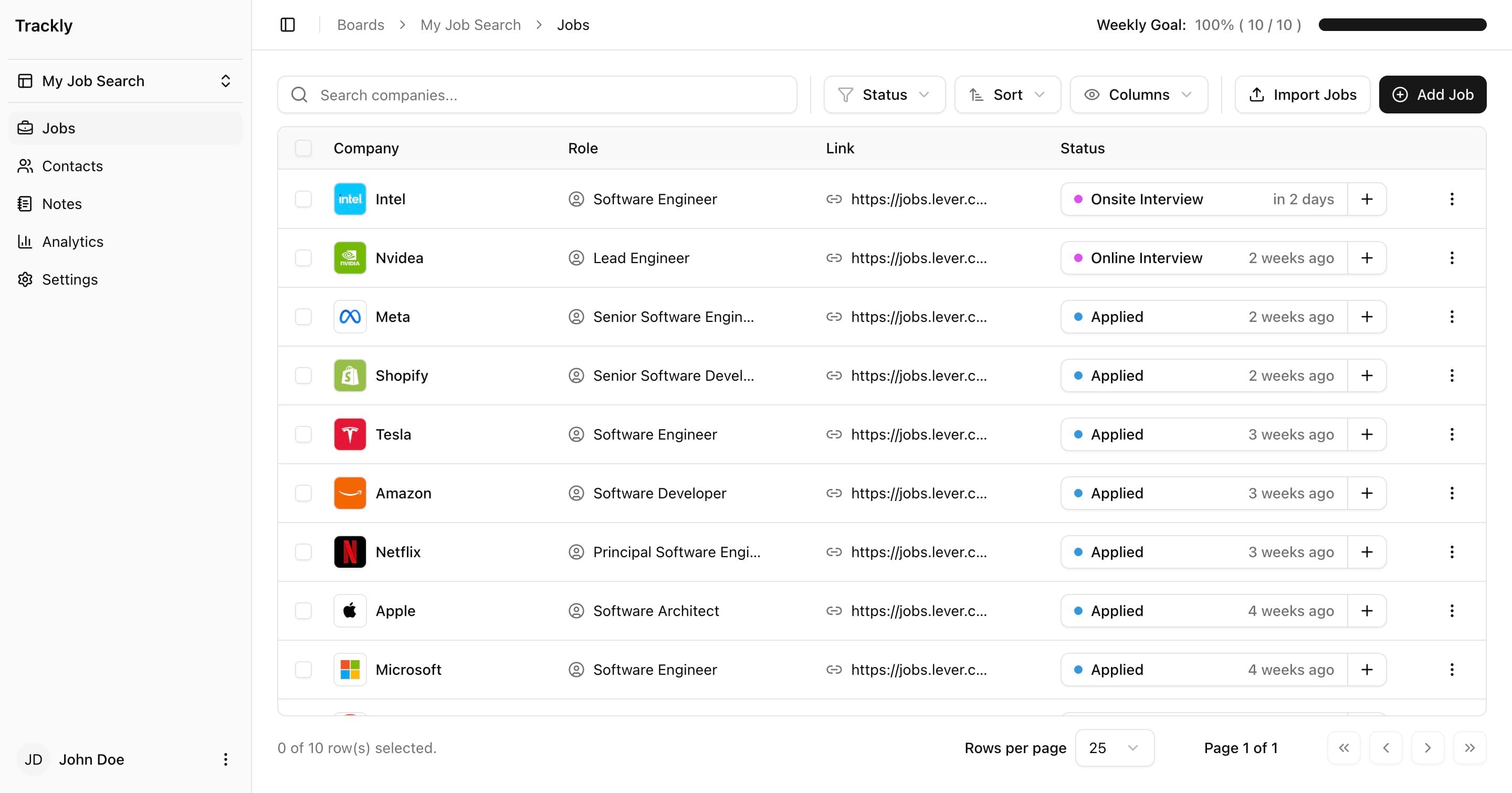Click the Amazon company logo

tap(350, 493)
